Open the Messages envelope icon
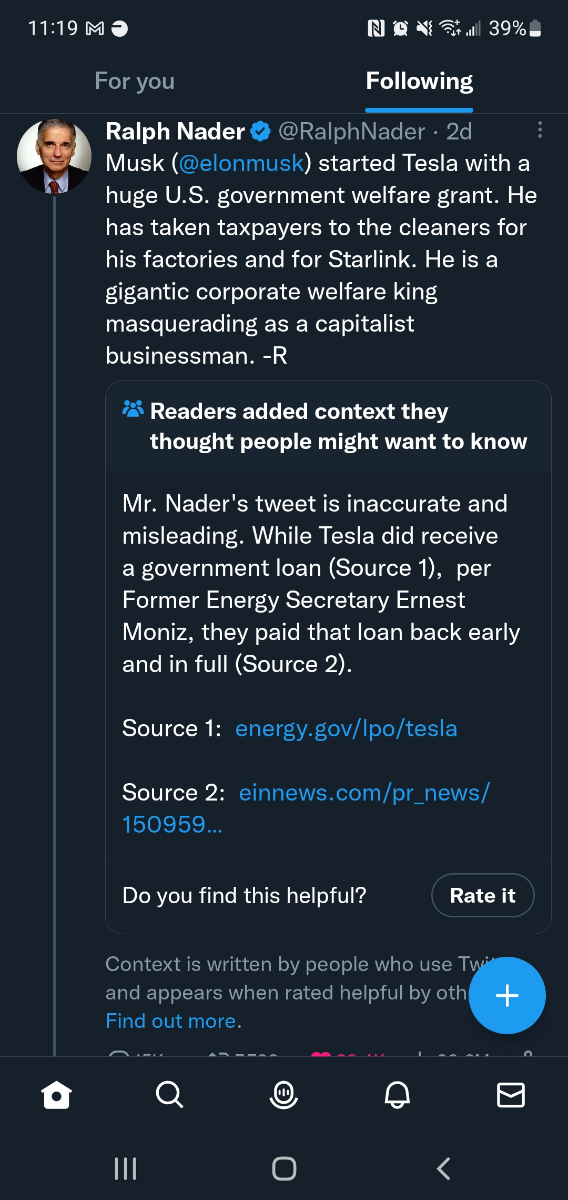This screenshot has height=1200, width=568. [511, 1096]
